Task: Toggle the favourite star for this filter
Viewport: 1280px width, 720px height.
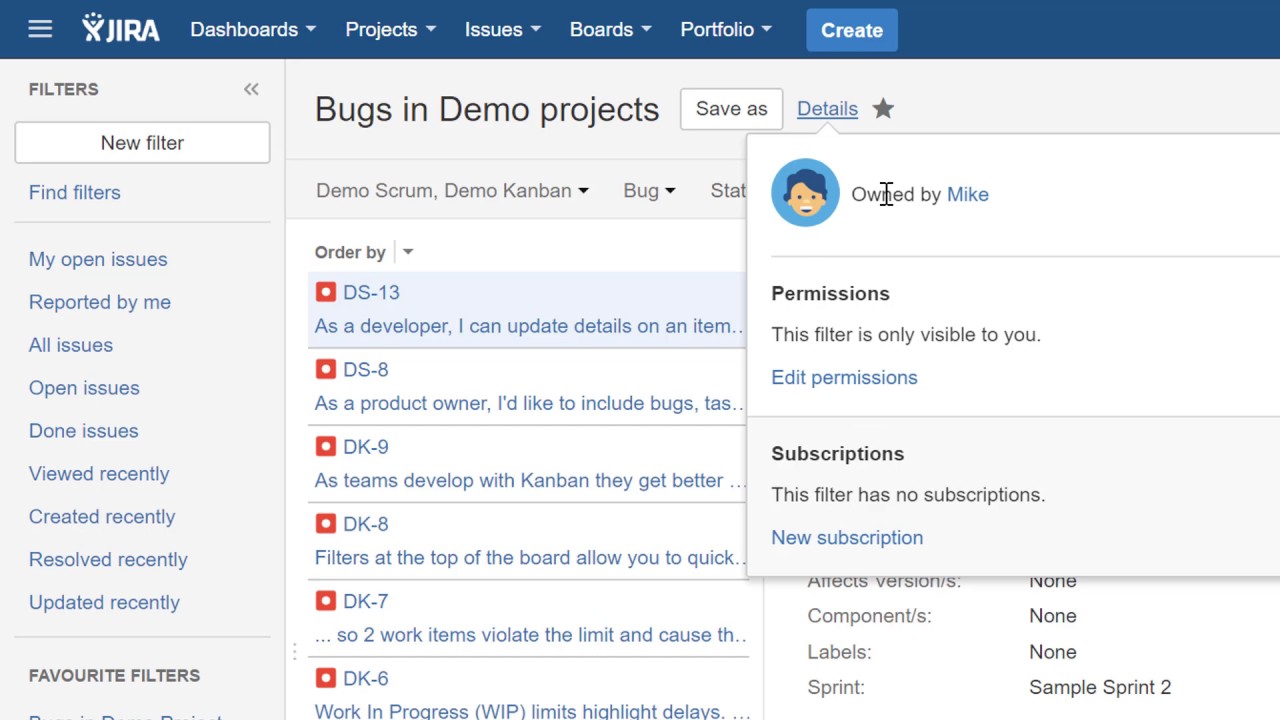Action: pyautogui.click(x=883, y=108)
